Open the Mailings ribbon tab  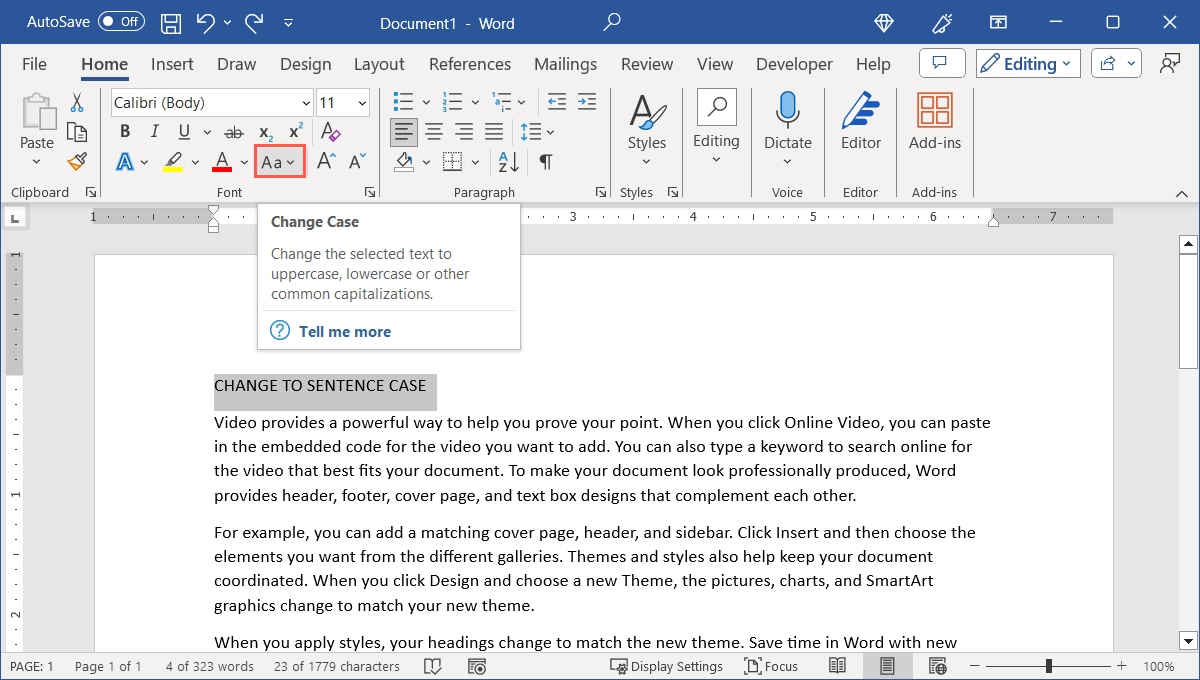tap(565, 63)
